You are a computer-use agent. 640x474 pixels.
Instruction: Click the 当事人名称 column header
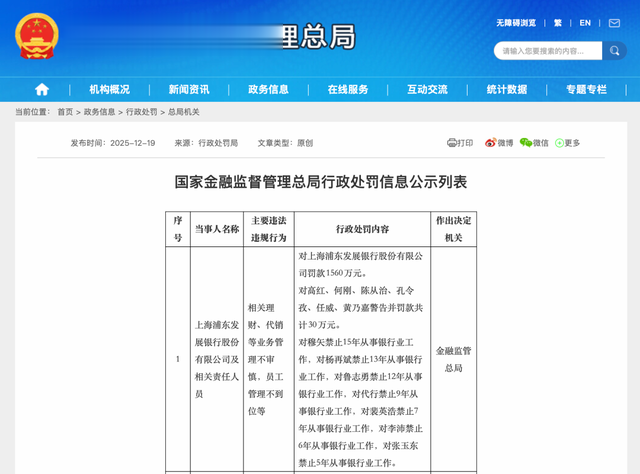[x=217, y=229]
